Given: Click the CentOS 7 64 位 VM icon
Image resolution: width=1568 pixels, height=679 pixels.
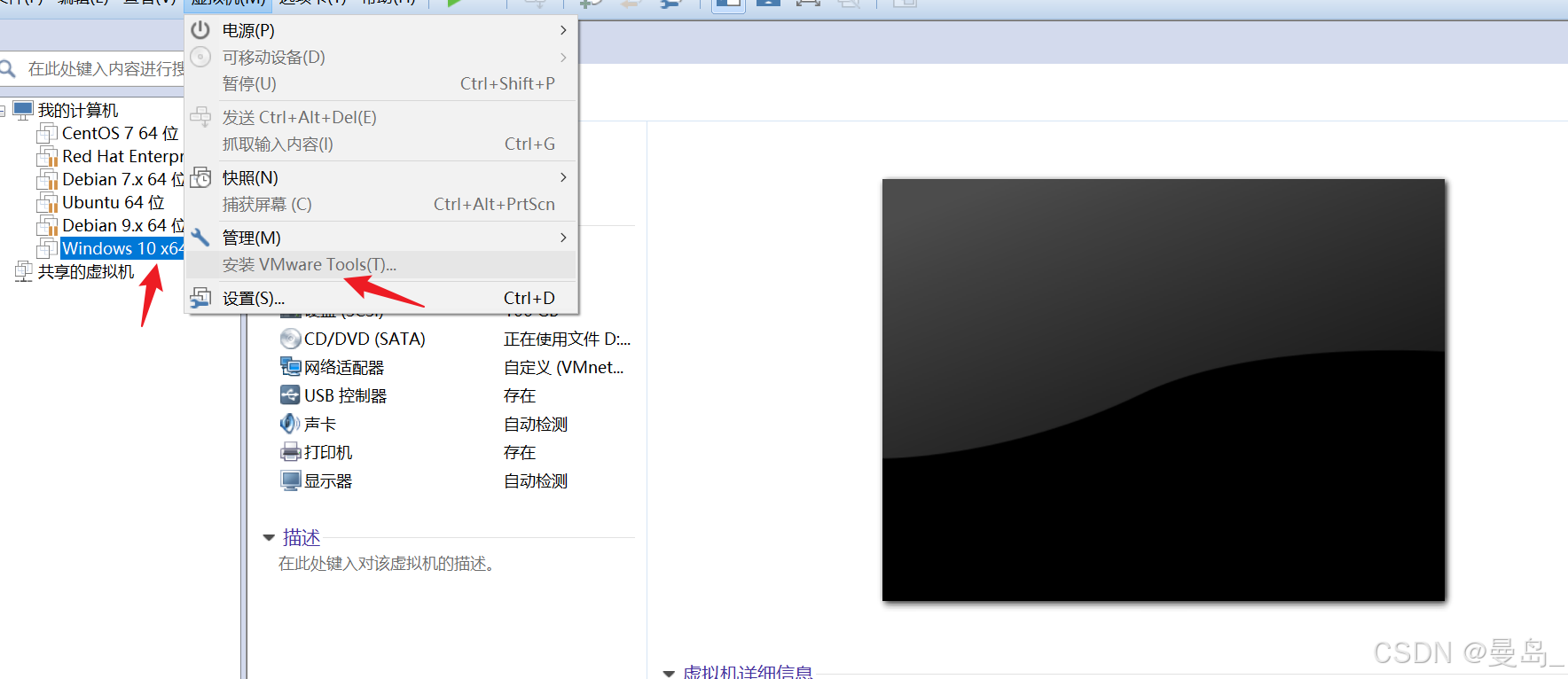Looking at the screenshot, I should point(47,133).
